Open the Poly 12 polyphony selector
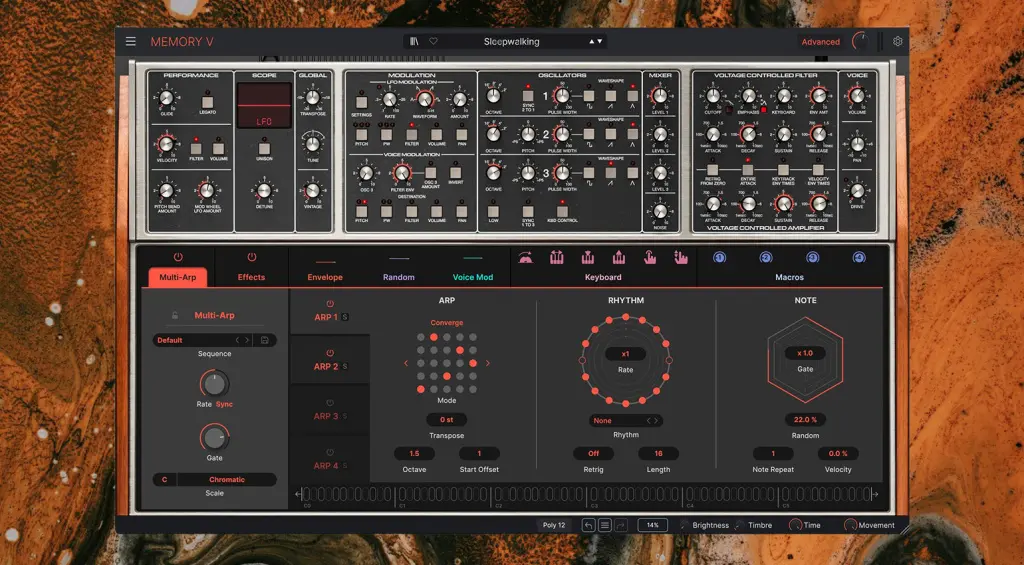 [x=554, y=525]
